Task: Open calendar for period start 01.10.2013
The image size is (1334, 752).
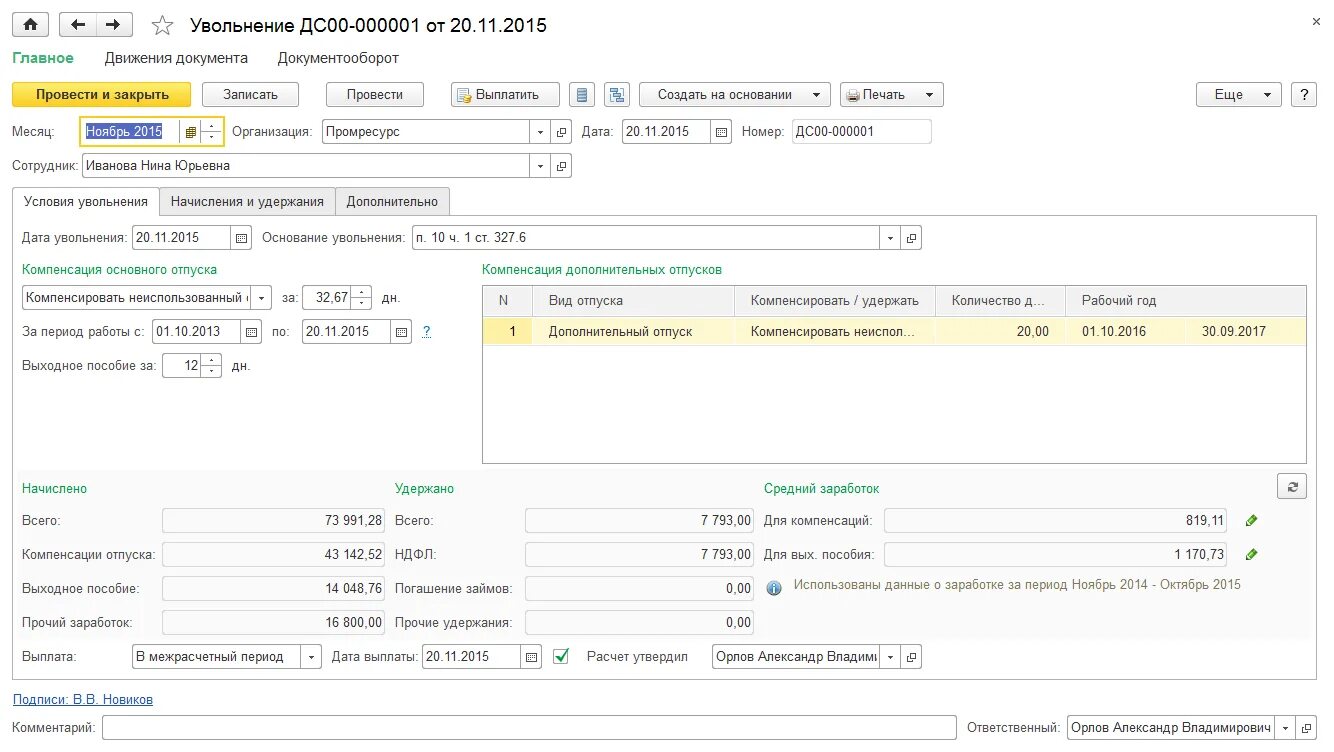Action: (x=251, y=332)
